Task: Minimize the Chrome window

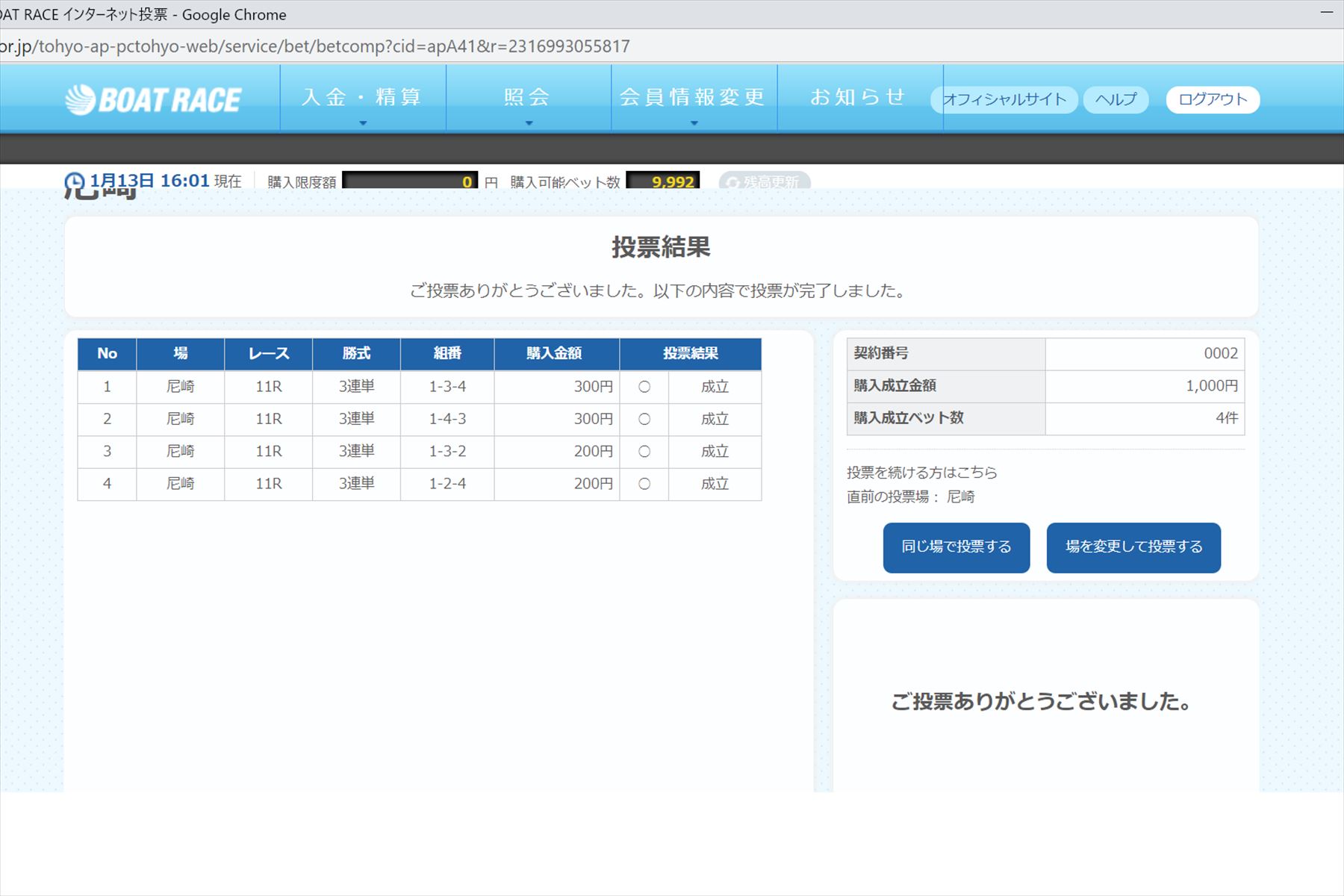Action: click(x=1327, y=13)
